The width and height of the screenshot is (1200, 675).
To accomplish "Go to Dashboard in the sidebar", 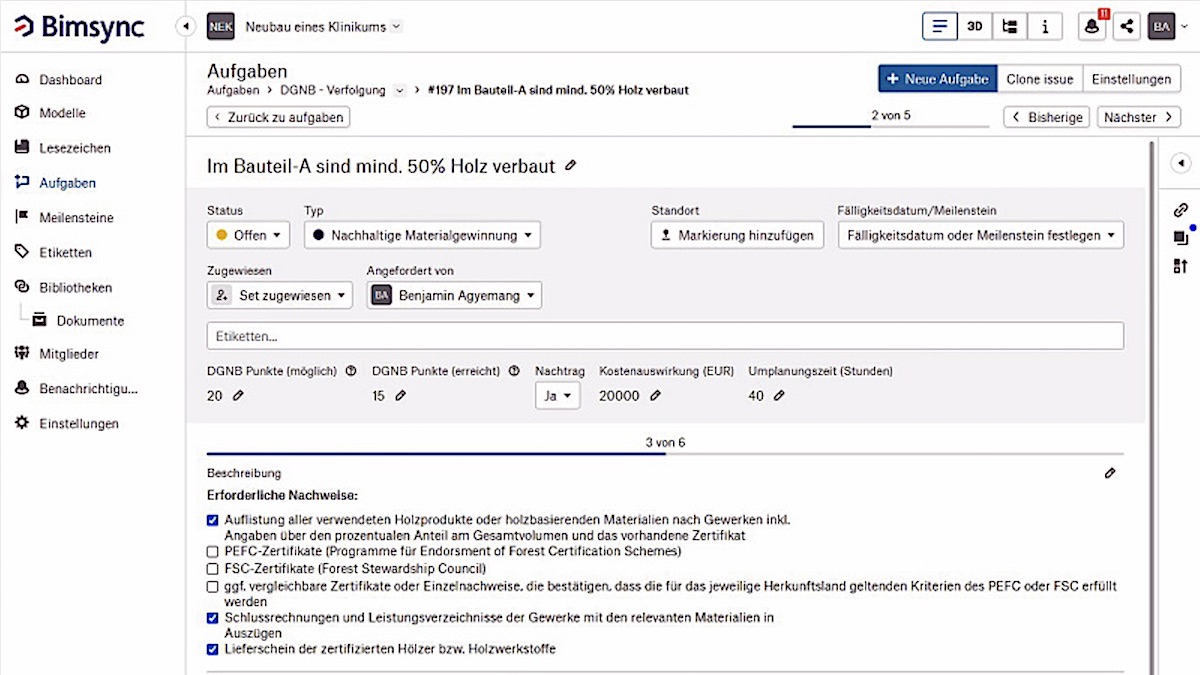I will pos(70,80).
